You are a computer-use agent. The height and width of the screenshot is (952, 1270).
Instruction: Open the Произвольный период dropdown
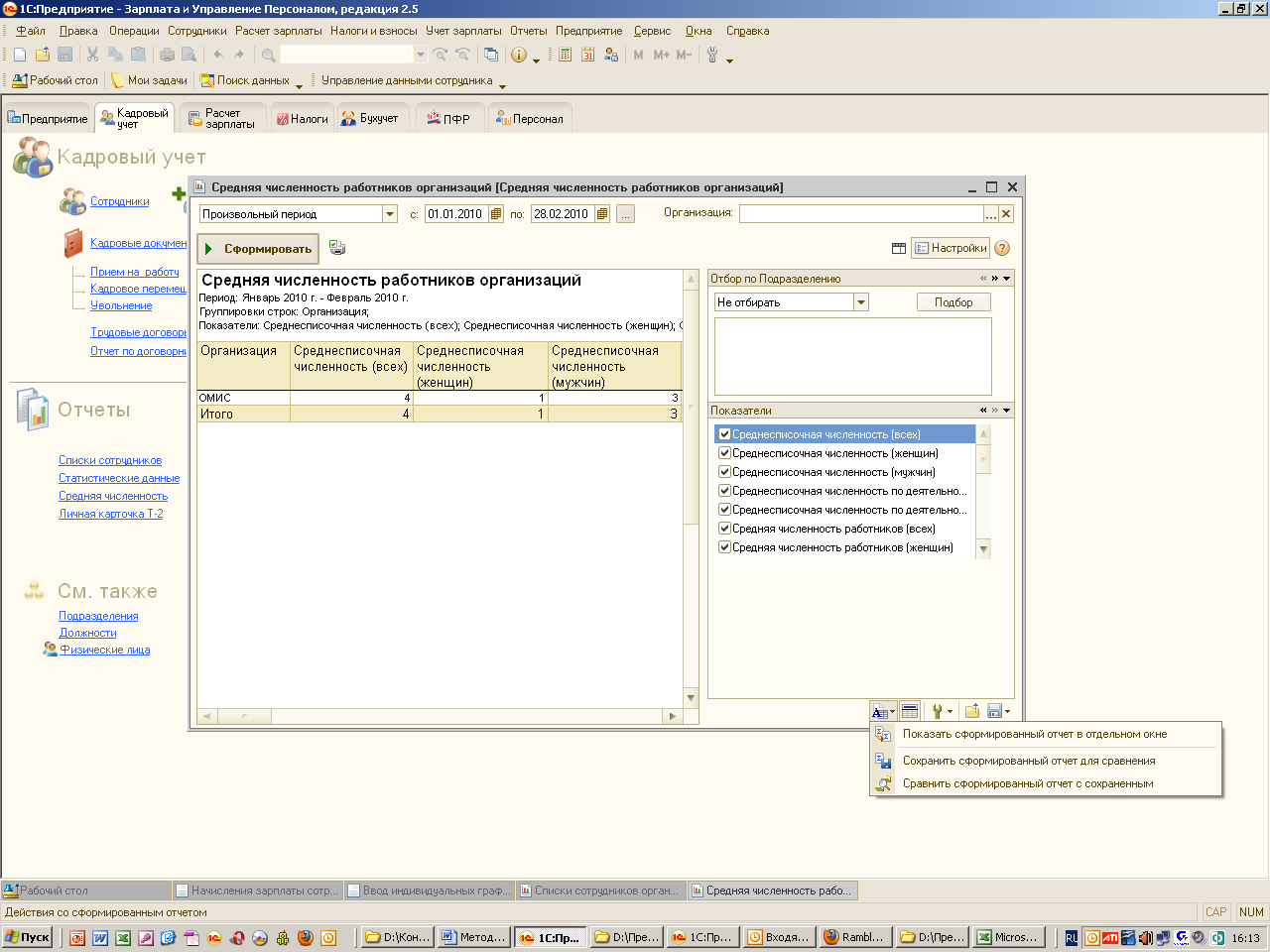[390, 214]
